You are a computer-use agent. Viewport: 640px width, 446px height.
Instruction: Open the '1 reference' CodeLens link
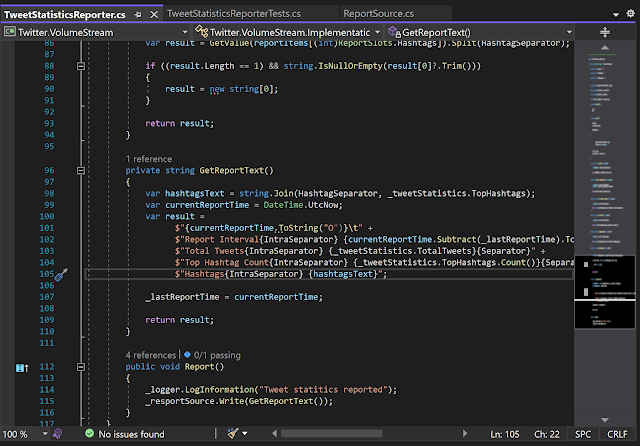click(149, 159)
